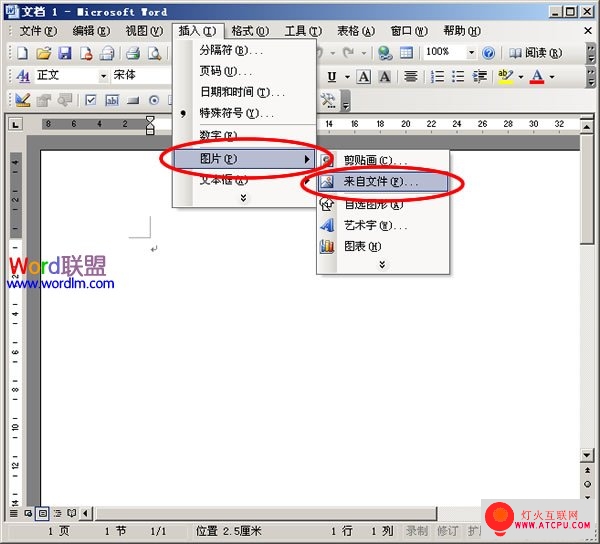This screenshot has height=544, width=600.
Task: Apply Character Border A icon
Action: [x=364, y=77]
